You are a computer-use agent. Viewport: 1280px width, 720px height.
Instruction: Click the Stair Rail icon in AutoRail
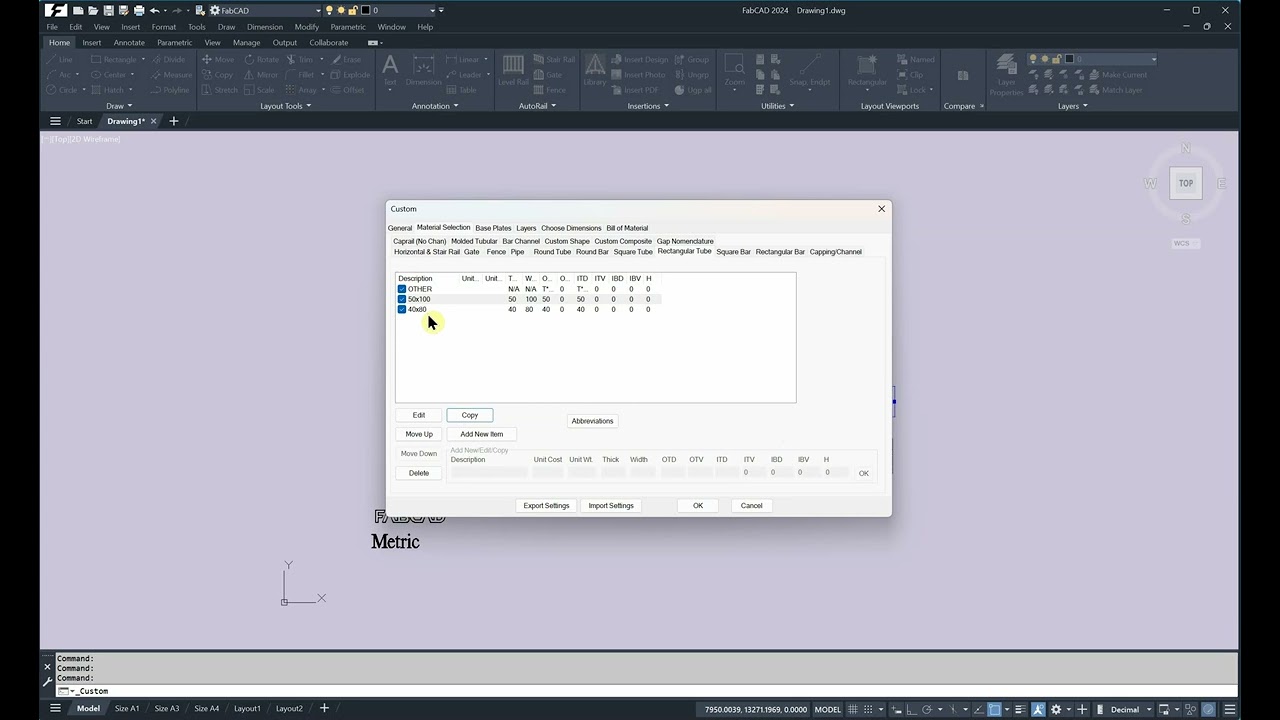click(x=555, y=60)
